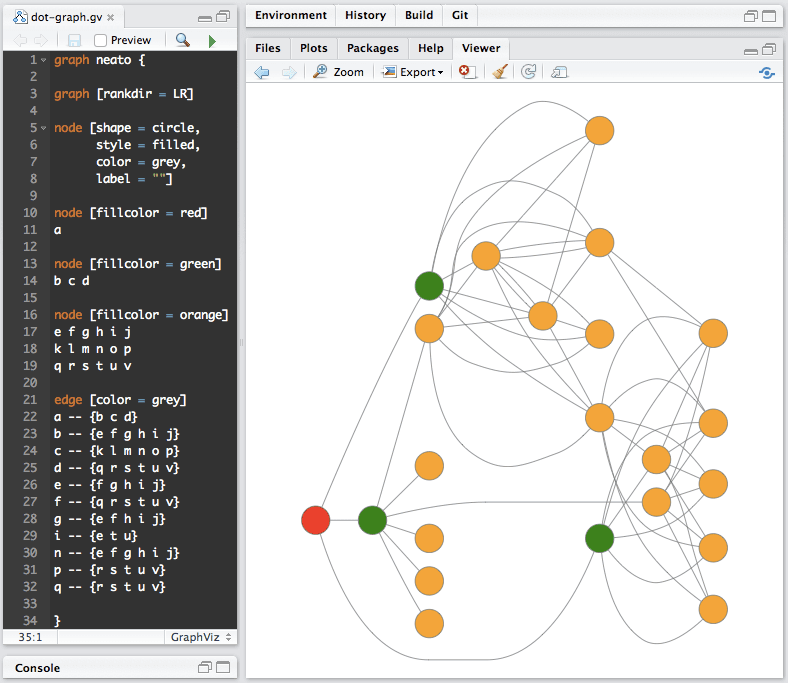
Task: Open the GraphViz file type dropdown
Action: point(200,637)
